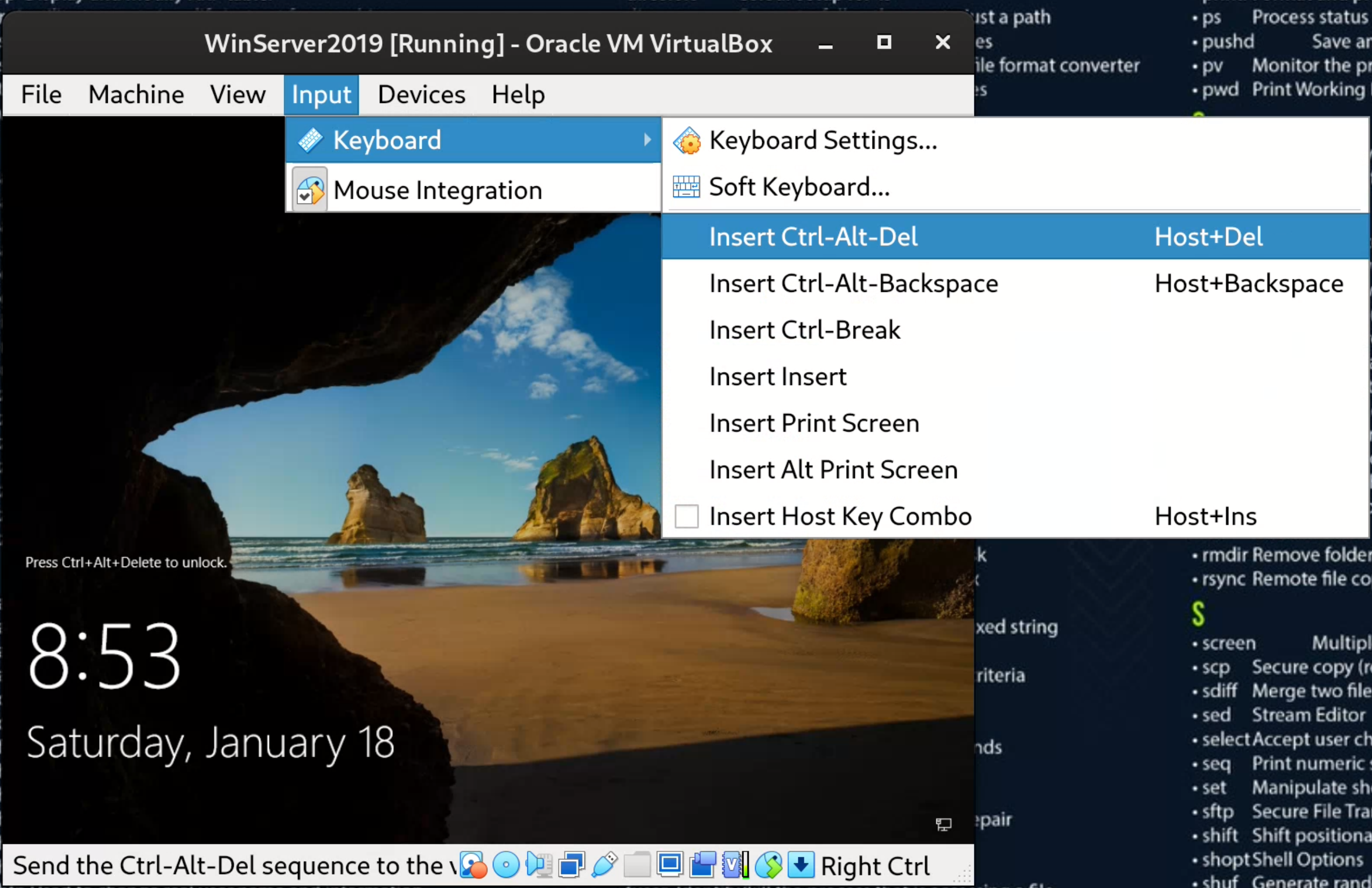The width and height of the screenshot is (1372, 888).
Task: Open the Devices menu
Action: tap(421, 94)
